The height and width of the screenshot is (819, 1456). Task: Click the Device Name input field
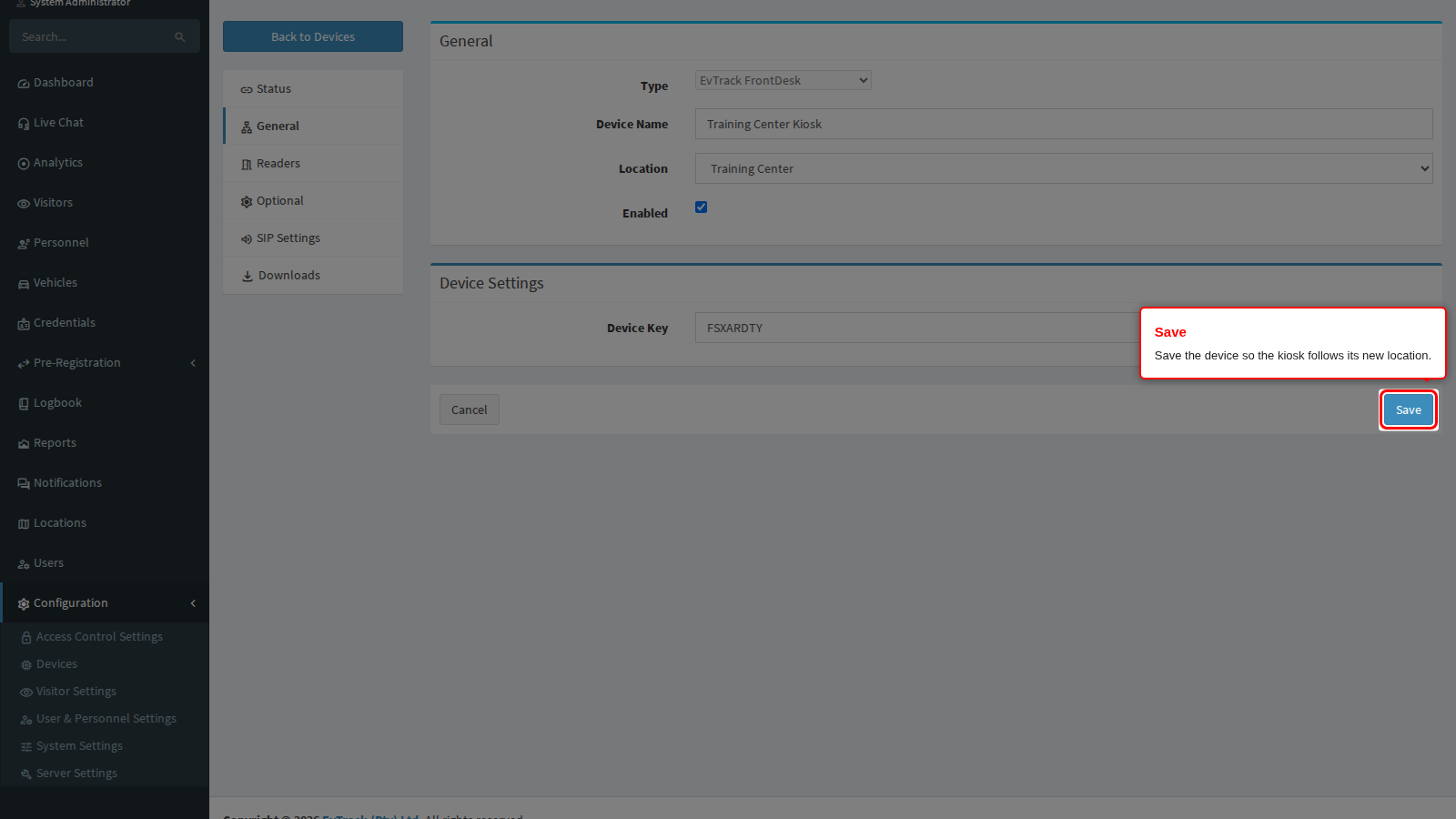(x=1064, y=124)
